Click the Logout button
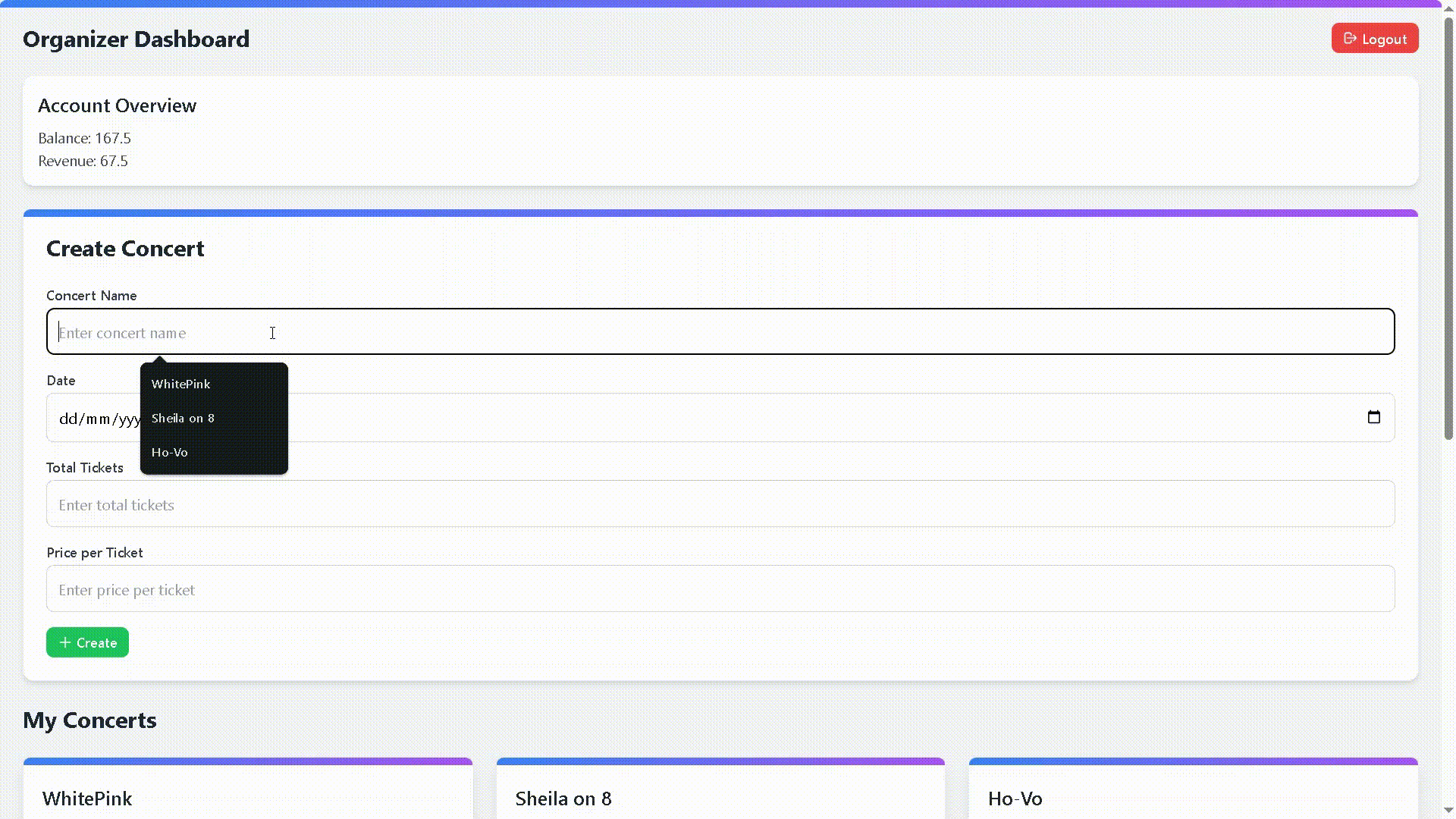This screenshot has width=1456, height=819. pyautogui.click(x=1374, y=39)
